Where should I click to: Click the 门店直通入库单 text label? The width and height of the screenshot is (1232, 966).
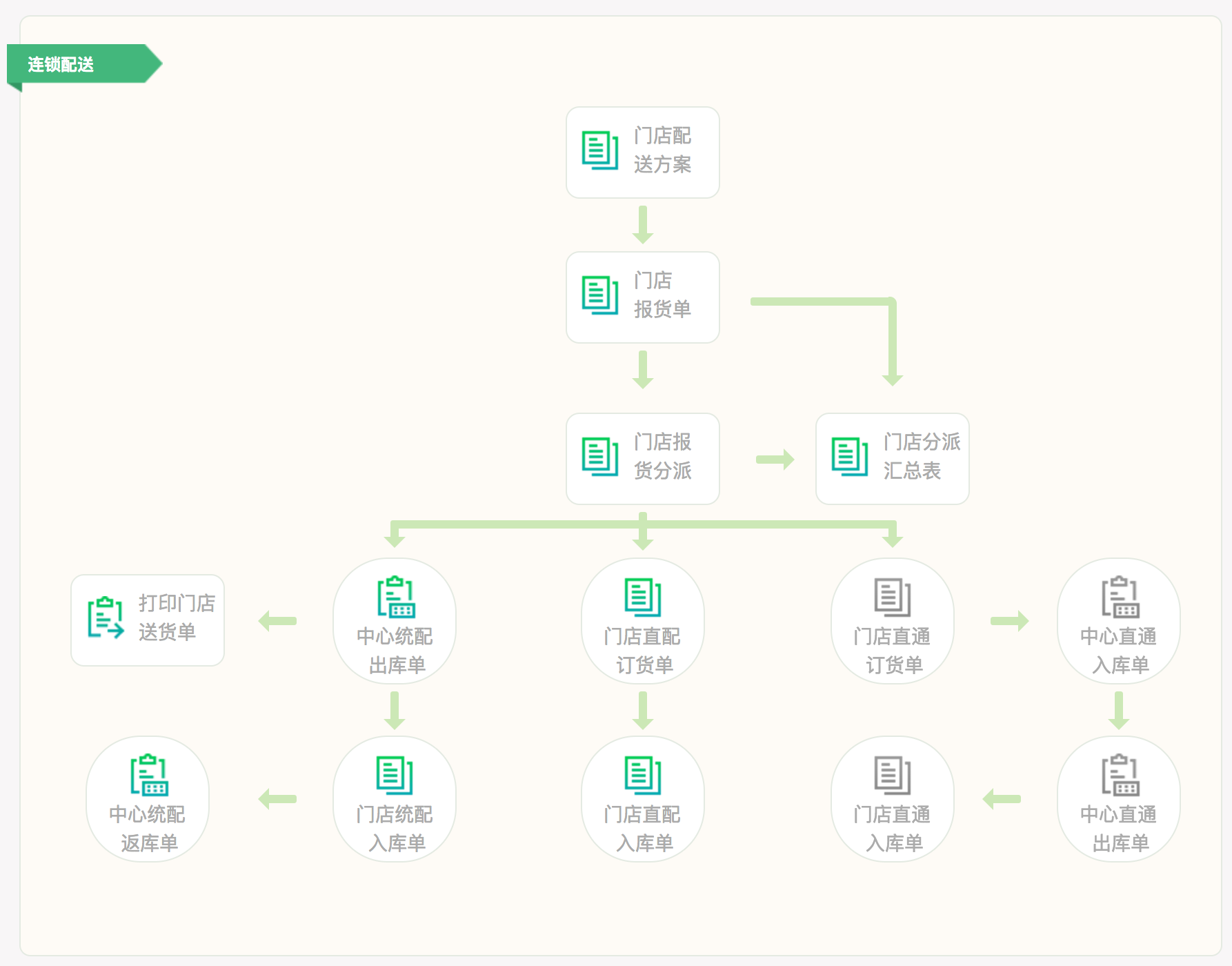click(892, 829)
